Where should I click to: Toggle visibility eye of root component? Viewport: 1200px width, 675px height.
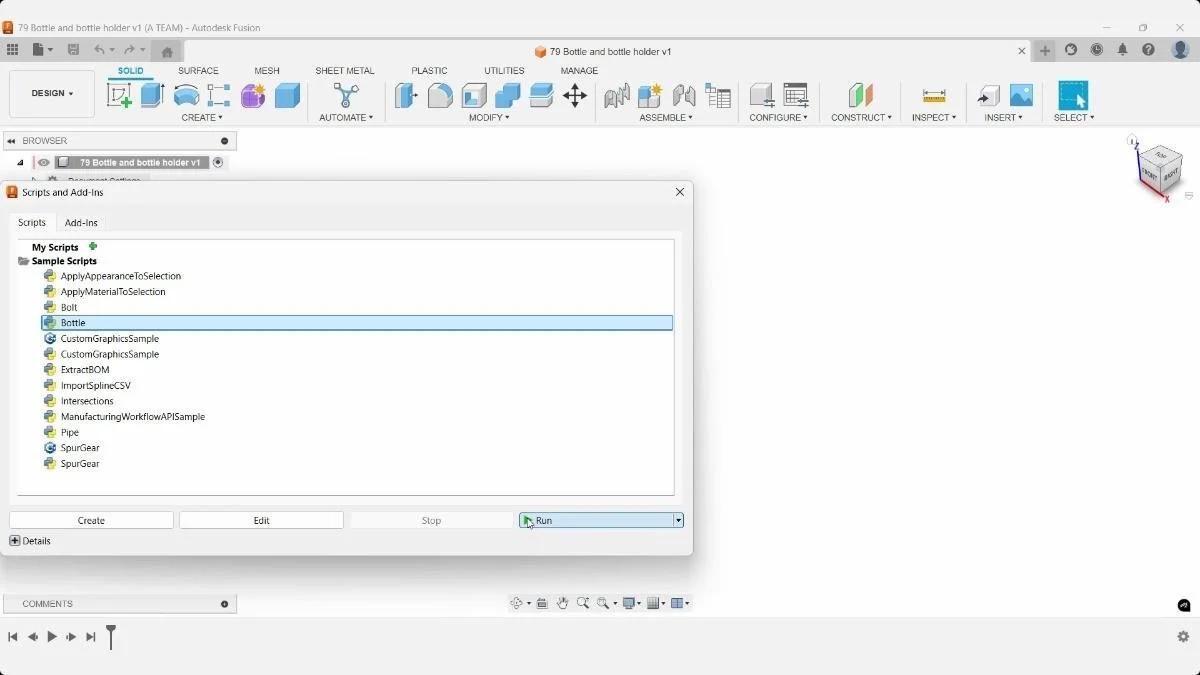44,162
